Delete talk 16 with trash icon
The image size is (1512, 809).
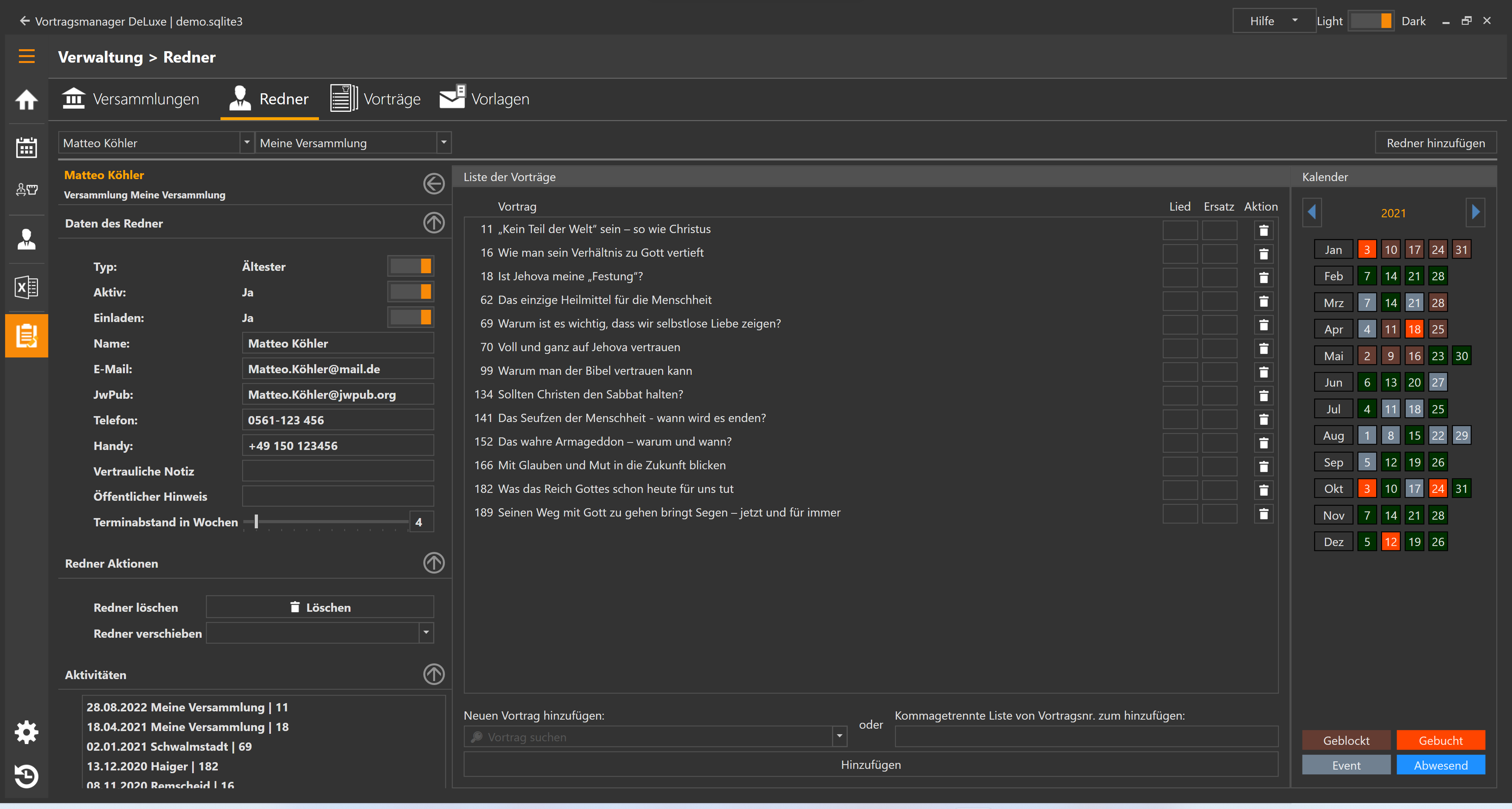point(1264,254)
